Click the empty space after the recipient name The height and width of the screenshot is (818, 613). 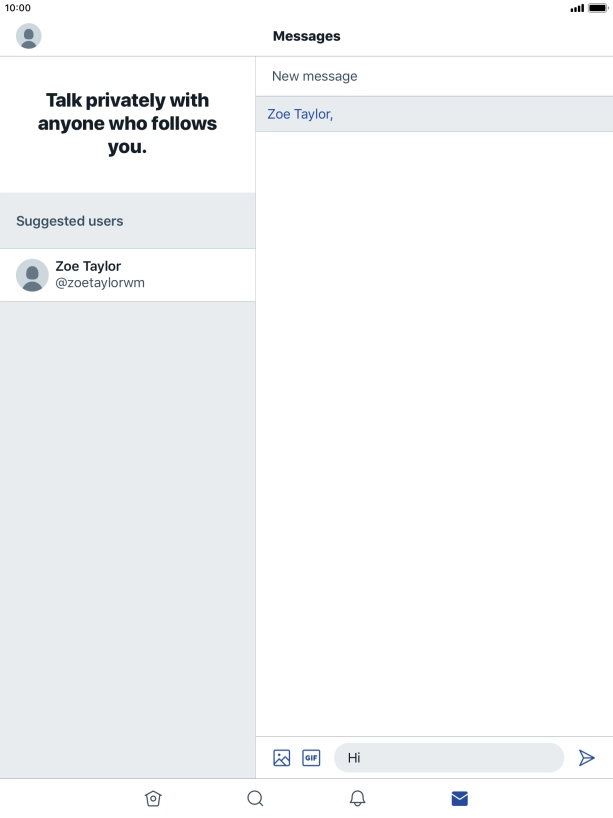(x=472, y=114)
